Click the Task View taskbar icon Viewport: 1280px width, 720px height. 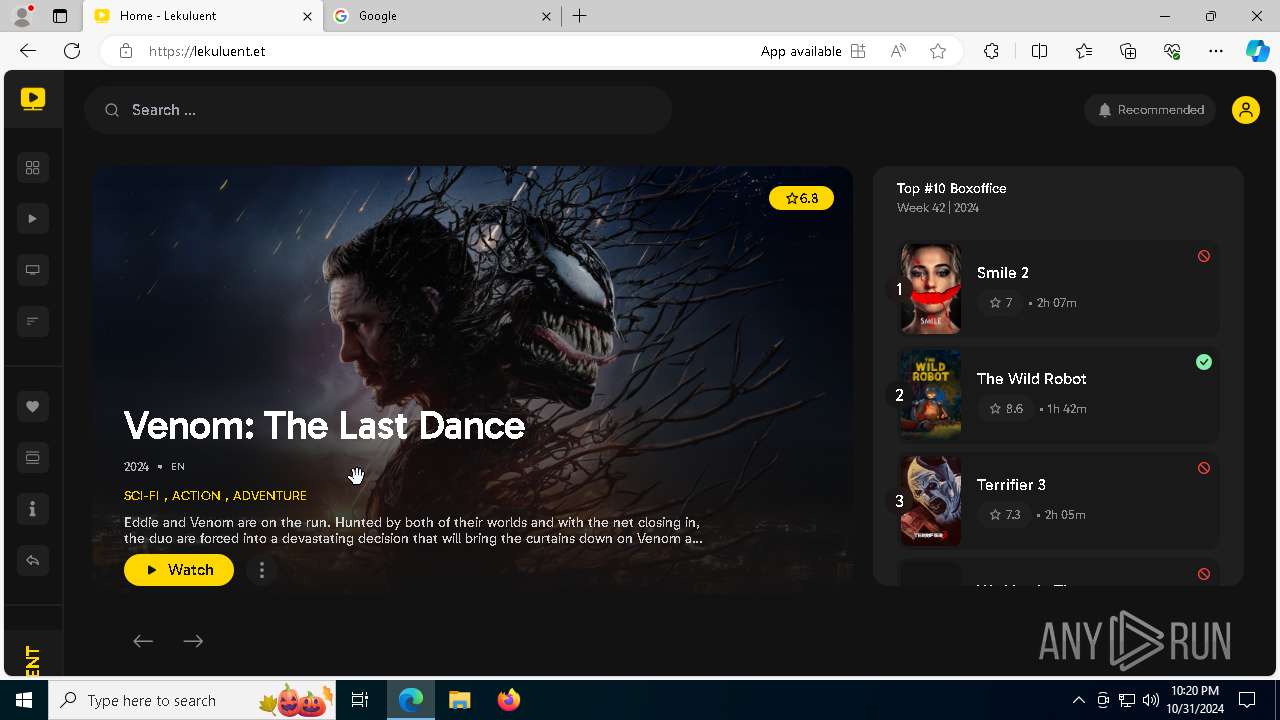(360, 700)
